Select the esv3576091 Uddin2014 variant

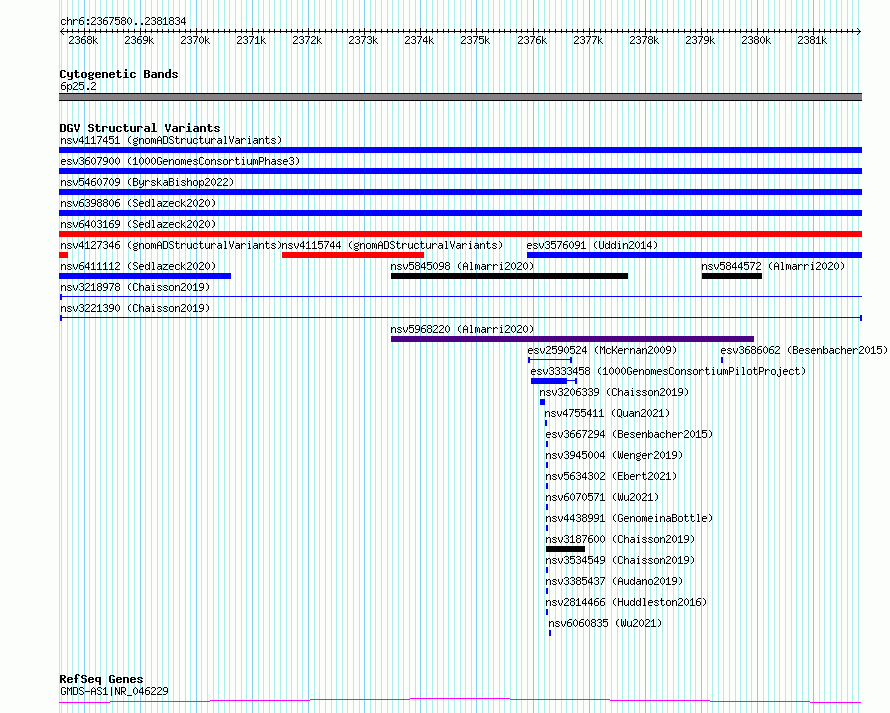coord(592,245)
